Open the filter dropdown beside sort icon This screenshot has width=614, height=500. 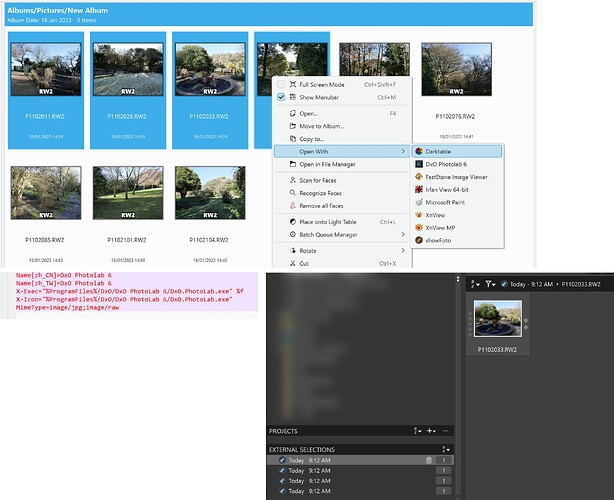[x=490, y=284]
